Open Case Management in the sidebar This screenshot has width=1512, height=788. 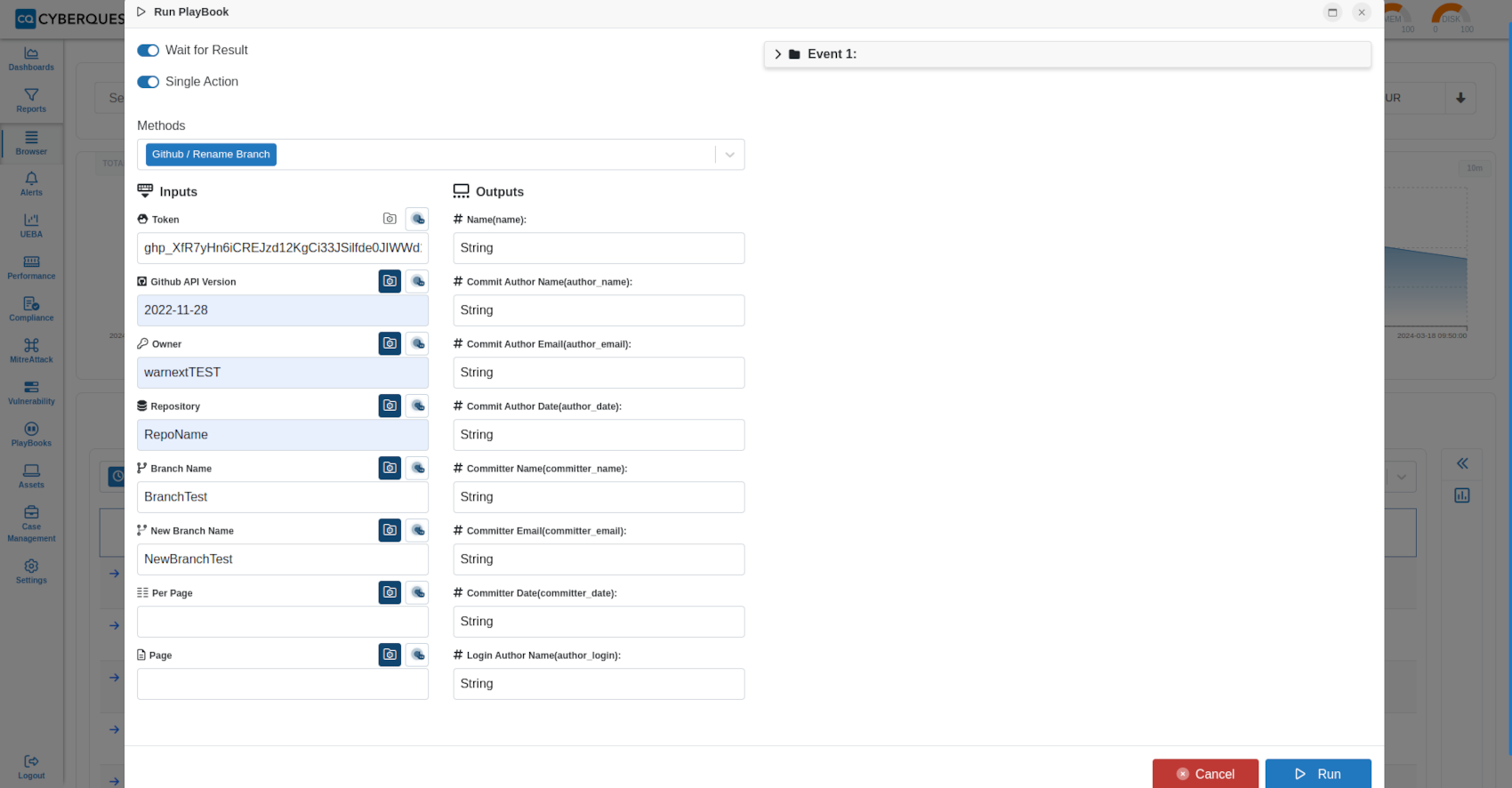coord(31,524)
